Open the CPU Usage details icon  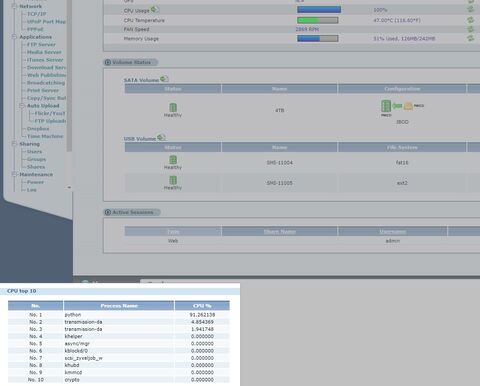155,9
